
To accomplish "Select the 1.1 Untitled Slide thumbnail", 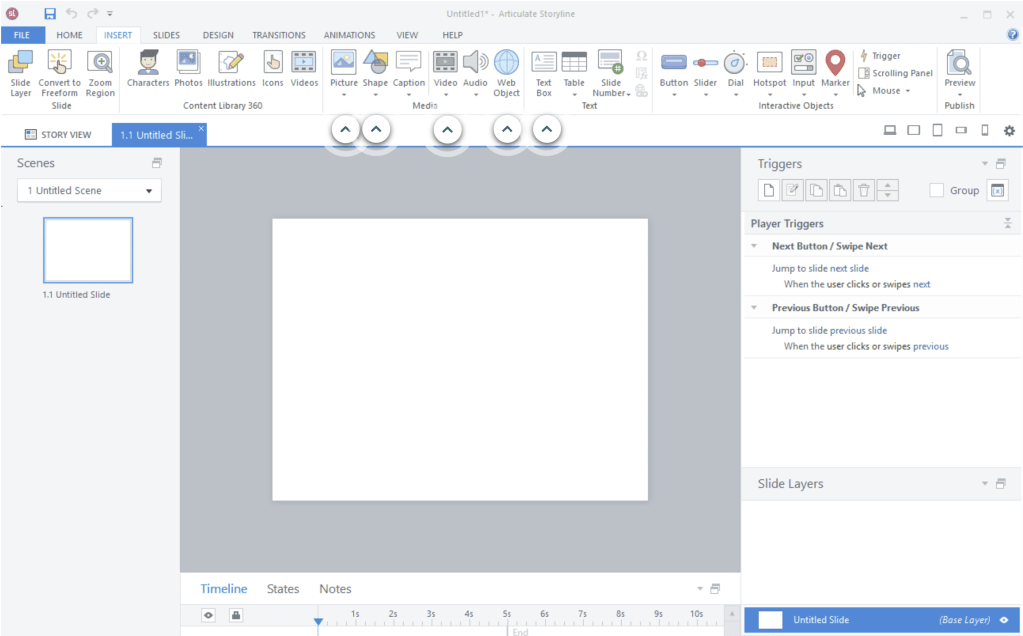I will click(x=88, y=250).
